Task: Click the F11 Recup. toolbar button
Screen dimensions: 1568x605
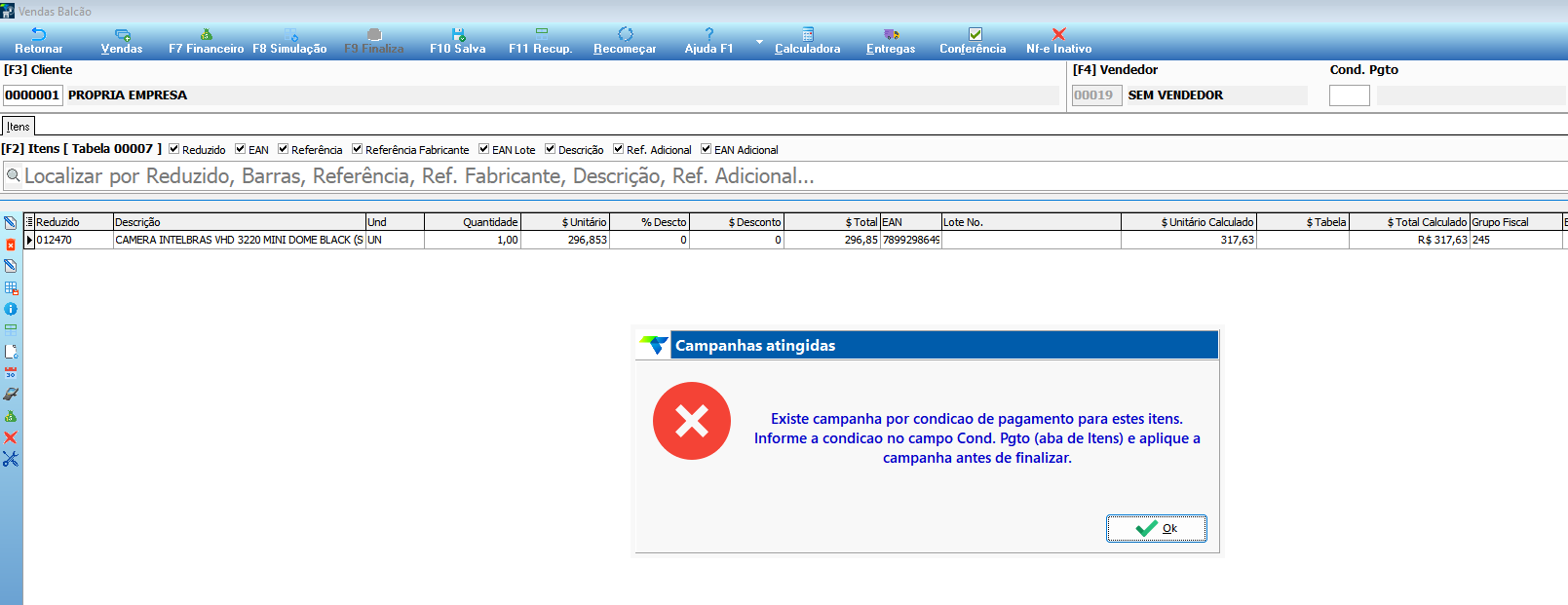Action: click(541, 41)
